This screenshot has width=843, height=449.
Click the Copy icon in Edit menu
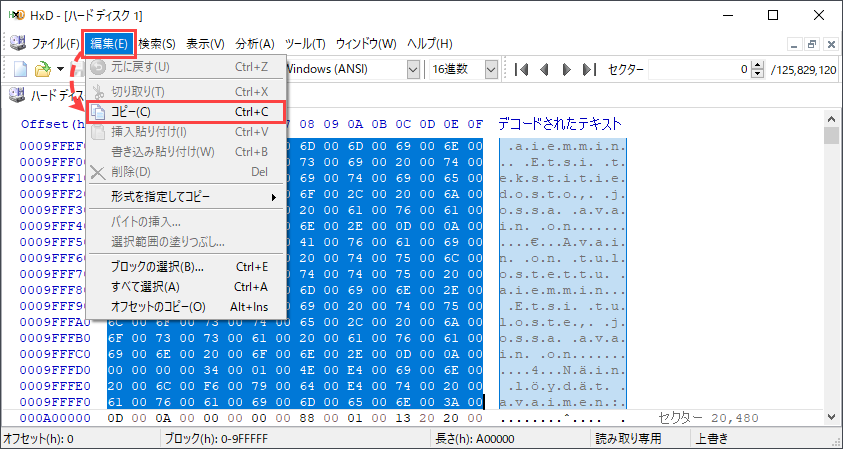click(98, 112)
